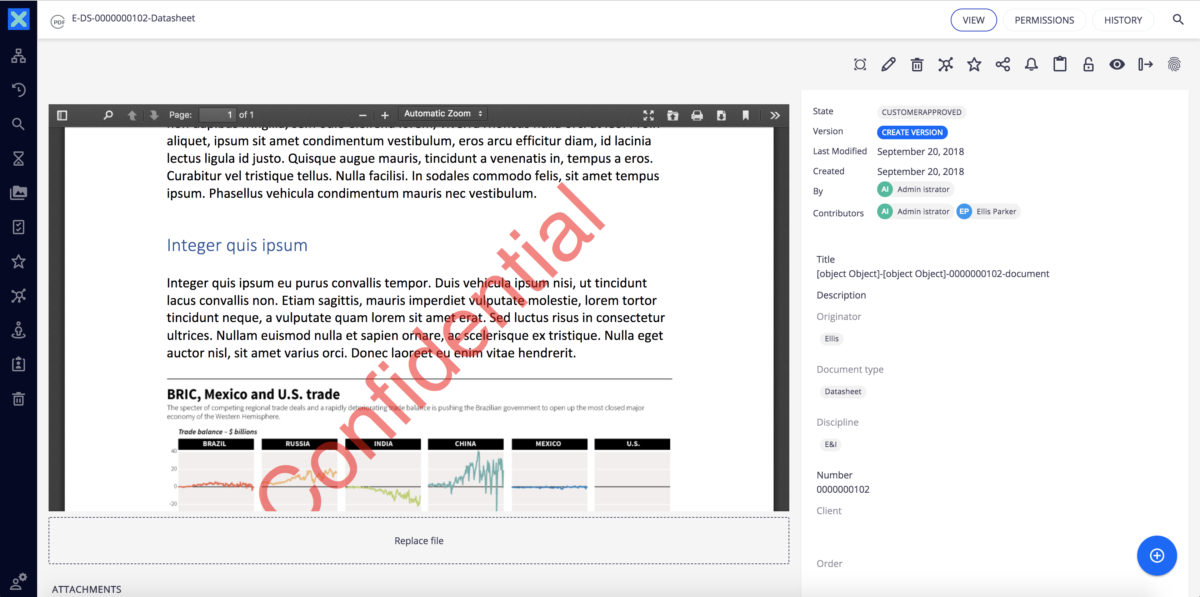The image size is (1200, 597).
Task: Click the PDF page number field
Action: tap(217, 115)
